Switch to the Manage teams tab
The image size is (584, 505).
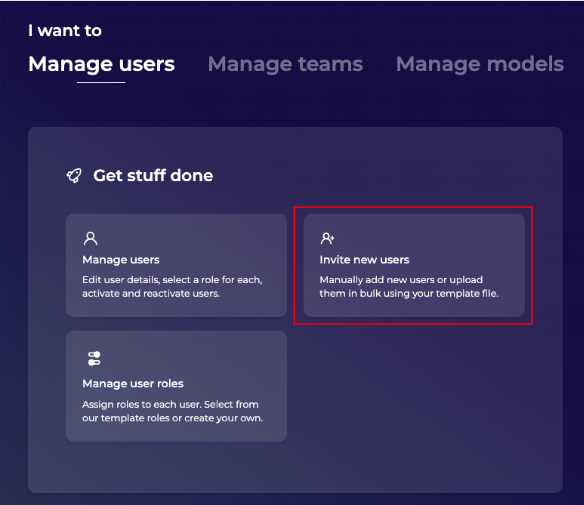pyautogui.click(x=285, y=64)
